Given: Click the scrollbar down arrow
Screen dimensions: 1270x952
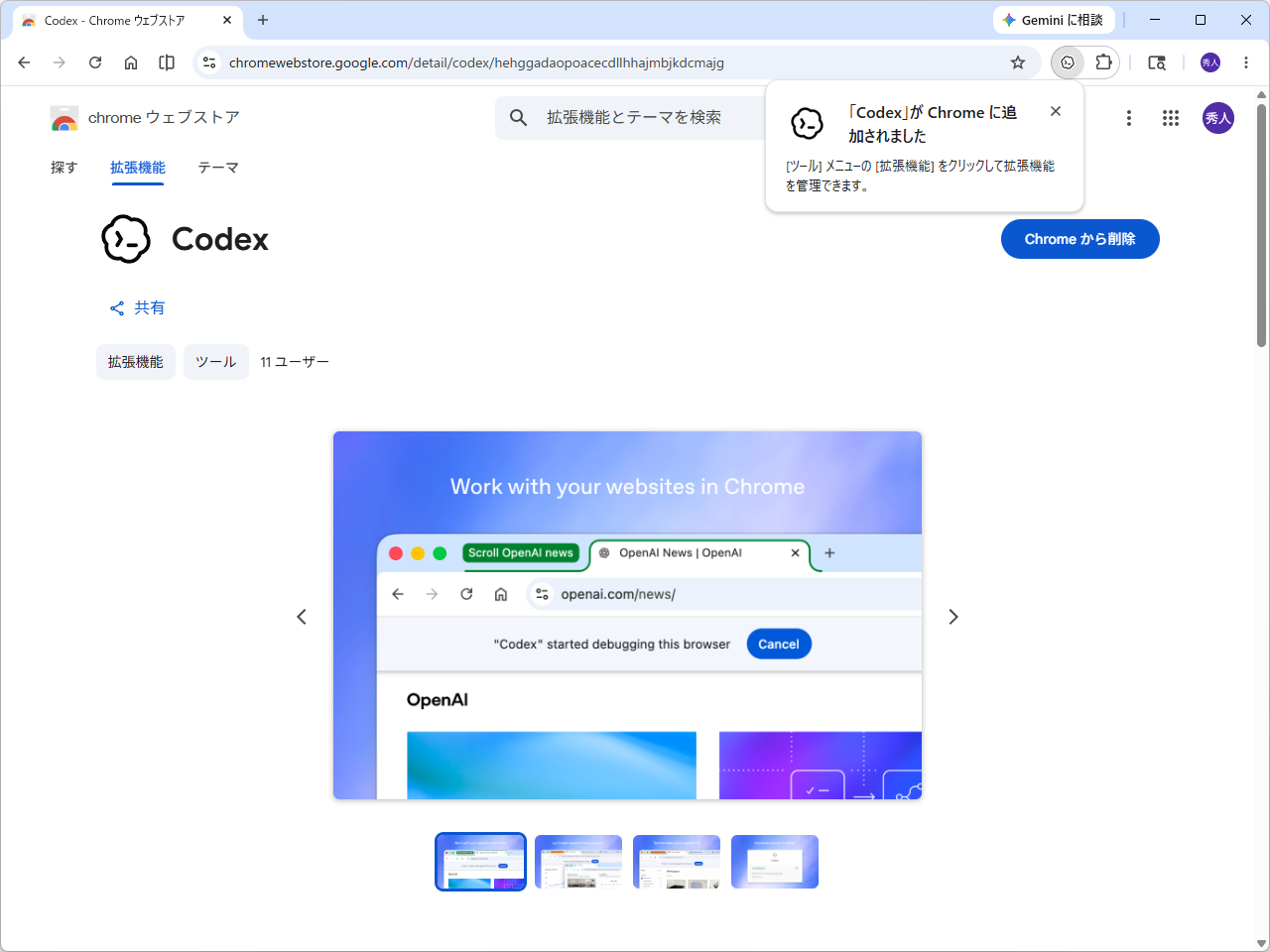Looking at the screenshot, I should pos(1262,943).
